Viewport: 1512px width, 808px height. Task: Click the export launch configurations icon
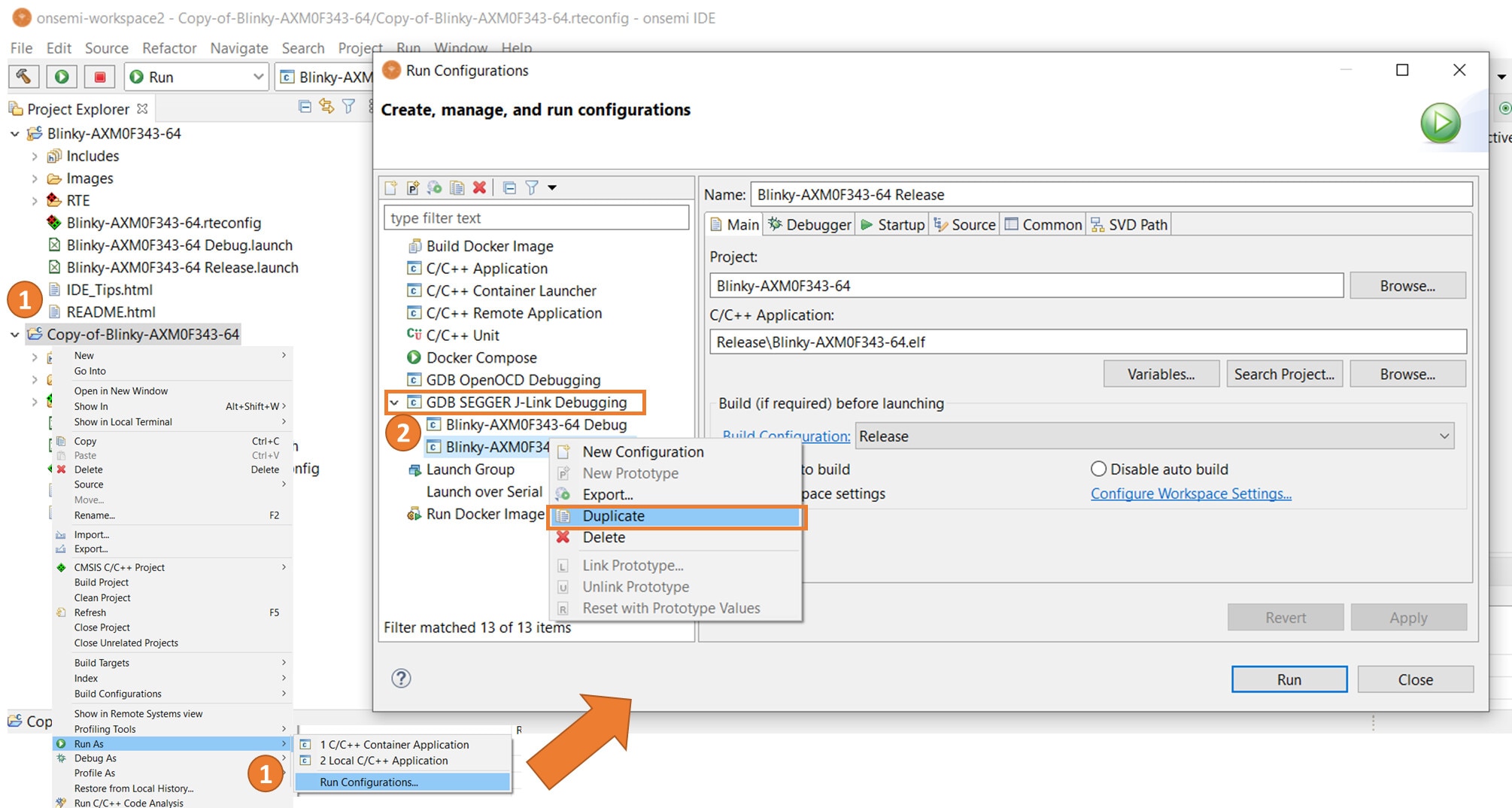coord(434,187)
